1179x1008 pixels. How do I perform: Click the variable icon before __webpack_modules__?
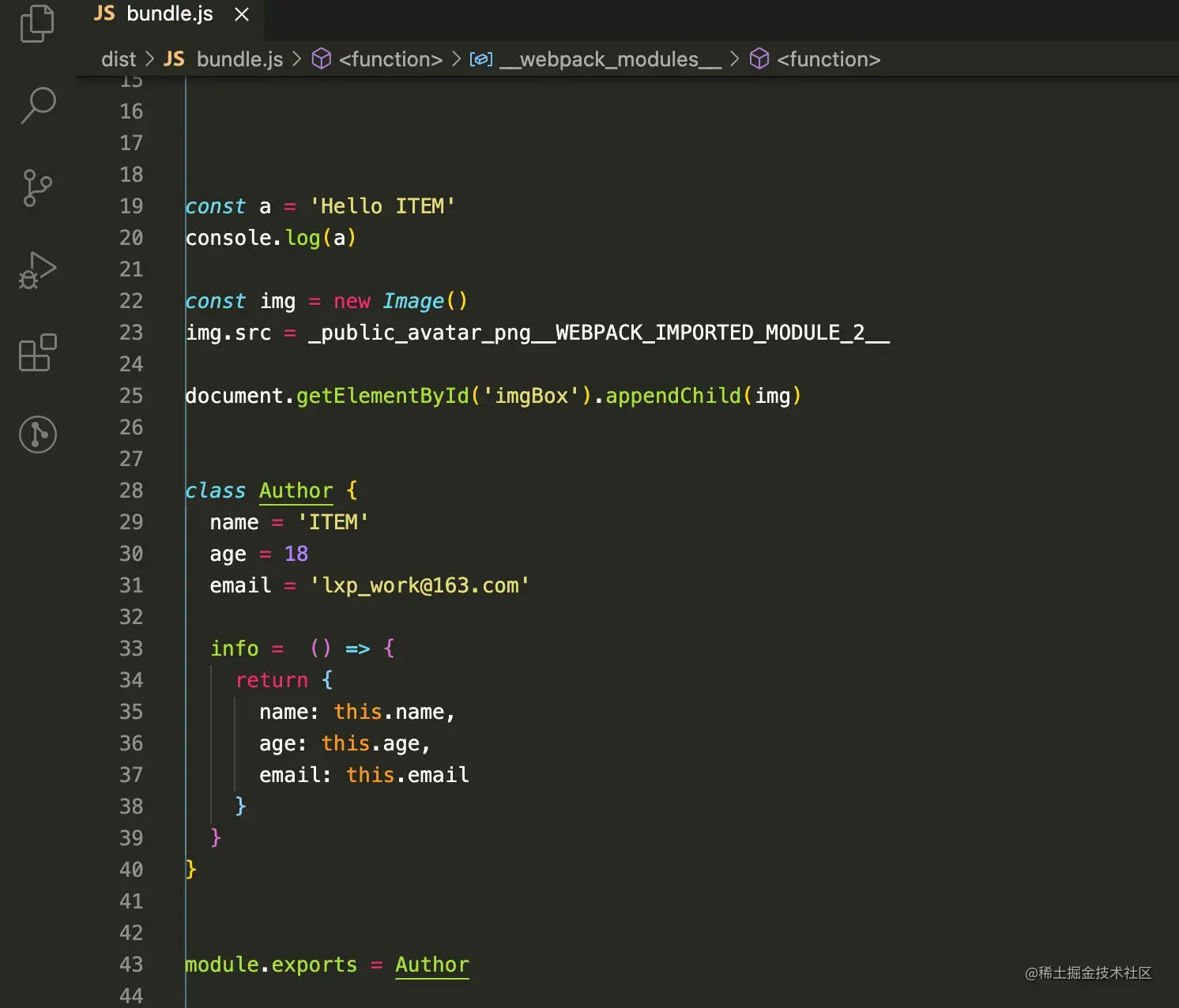pos(481,59)
